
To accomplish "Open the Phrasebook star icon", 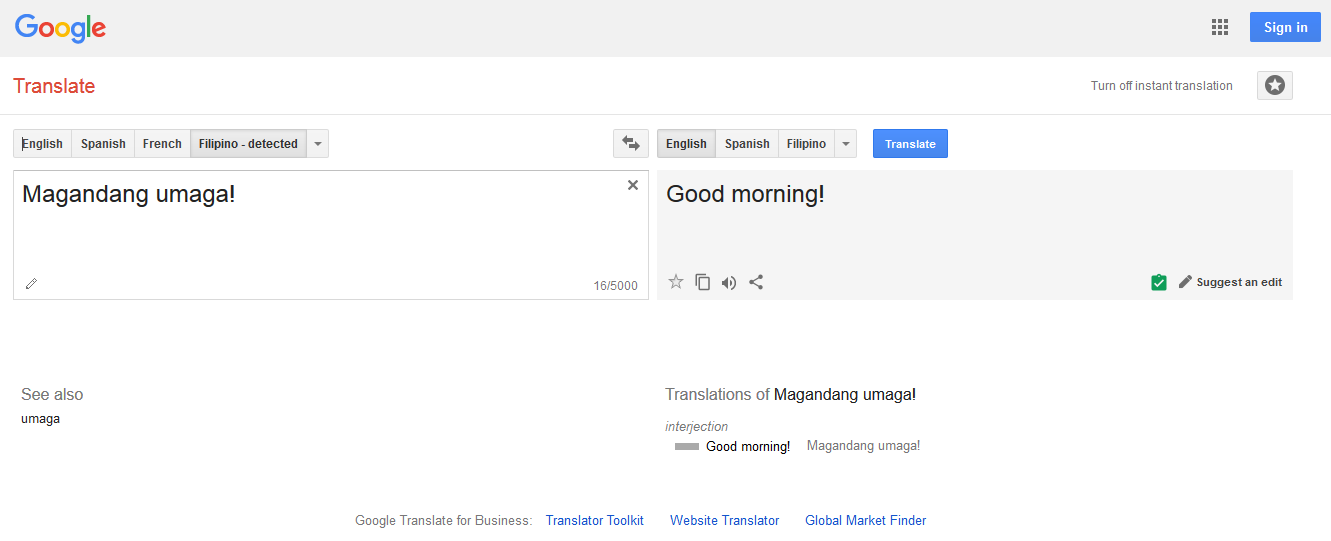I will (1275, 86).
